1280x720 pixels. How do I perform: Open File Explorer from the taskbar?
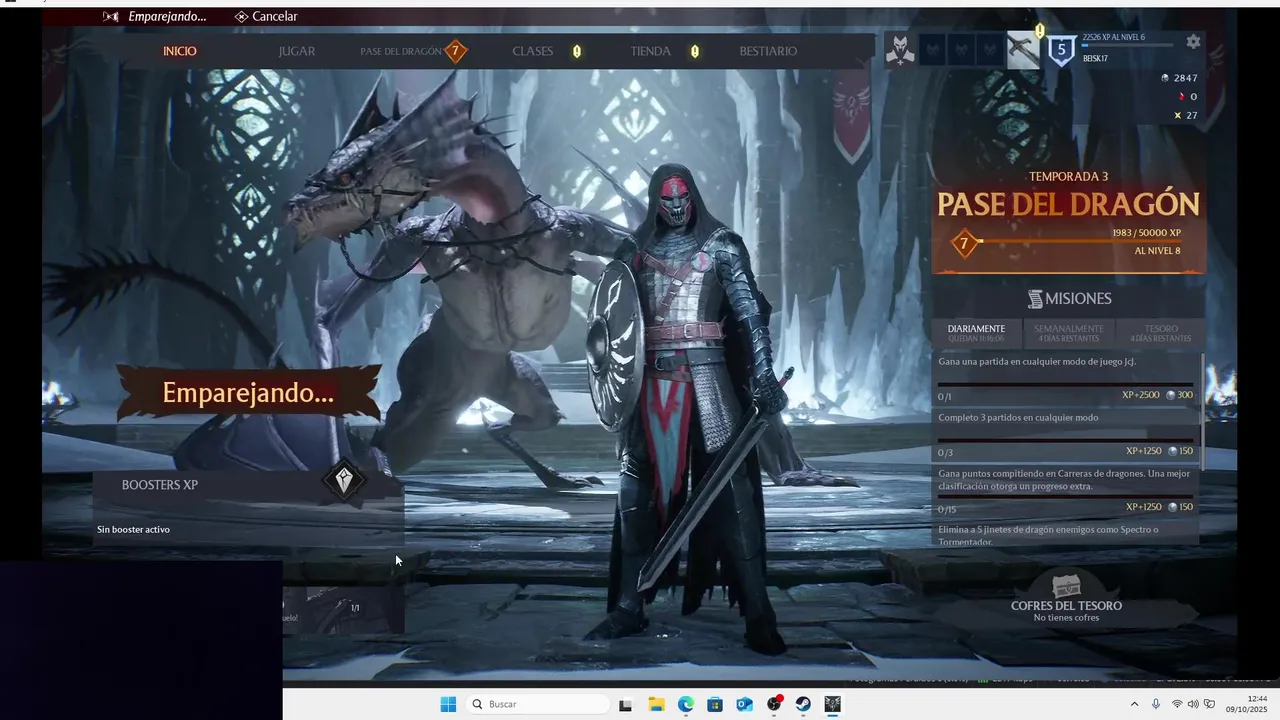[x=656, y=704]
